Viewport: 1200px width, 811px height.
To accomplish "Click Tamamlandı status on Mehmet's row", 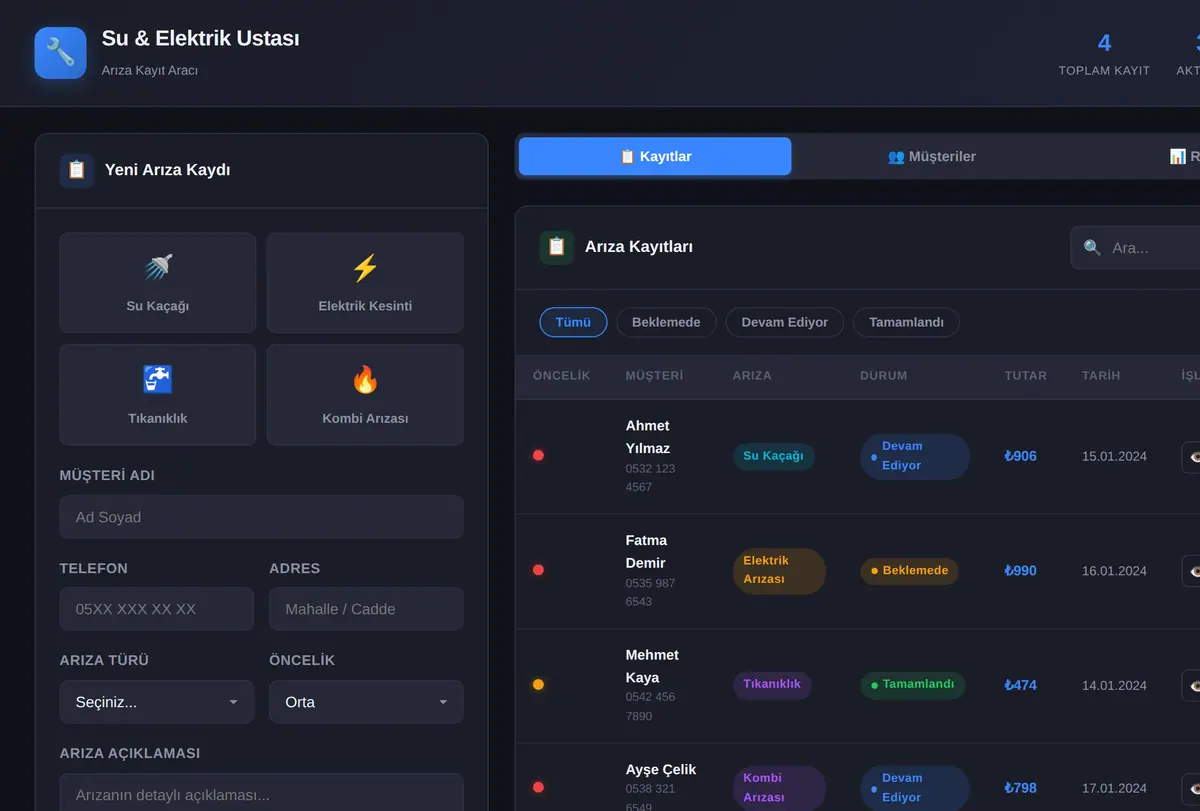I will (x=912, y=685).
